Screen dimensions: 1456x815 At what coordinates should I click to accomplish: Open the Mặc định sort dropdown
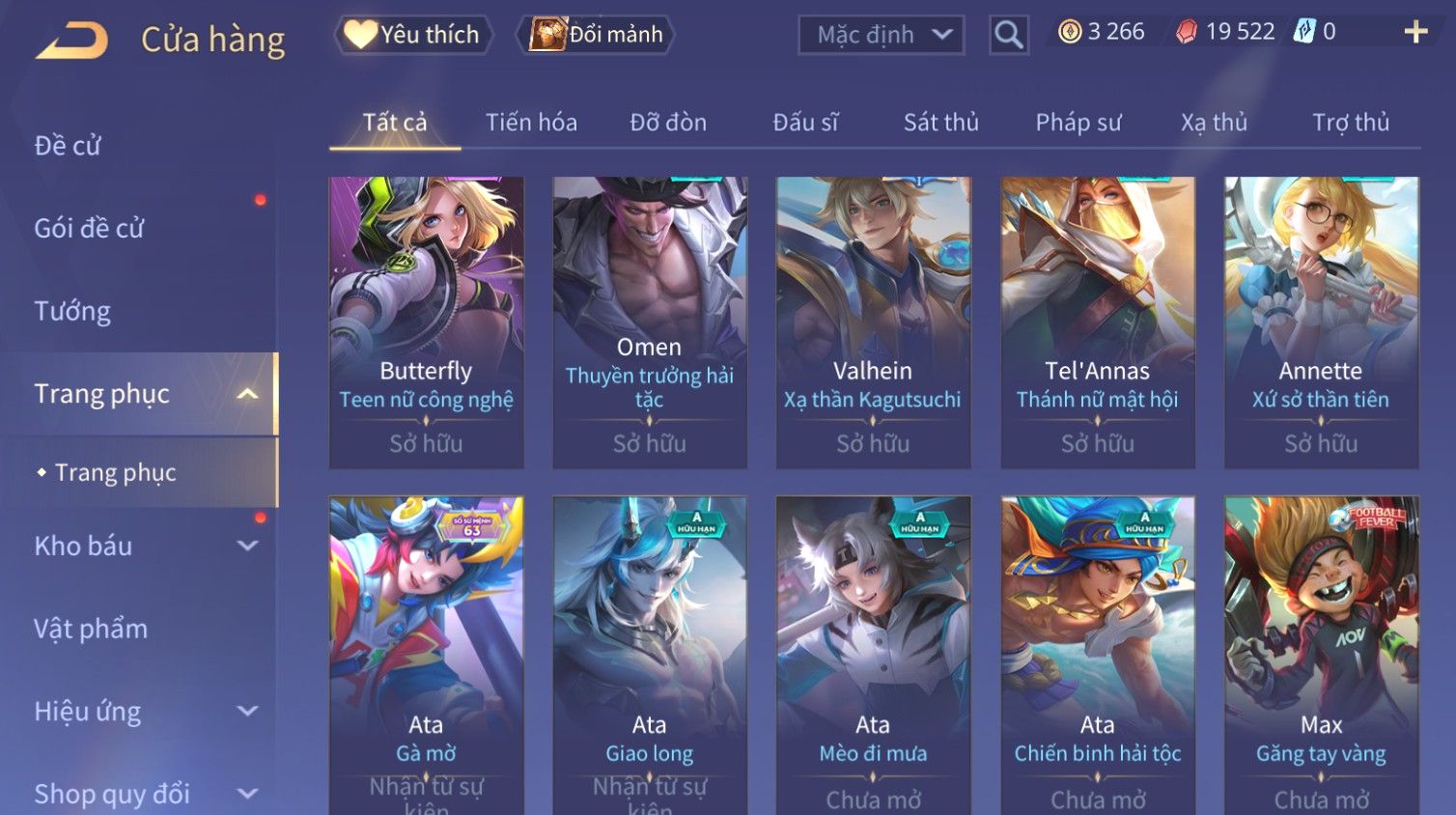click(881, 35)
